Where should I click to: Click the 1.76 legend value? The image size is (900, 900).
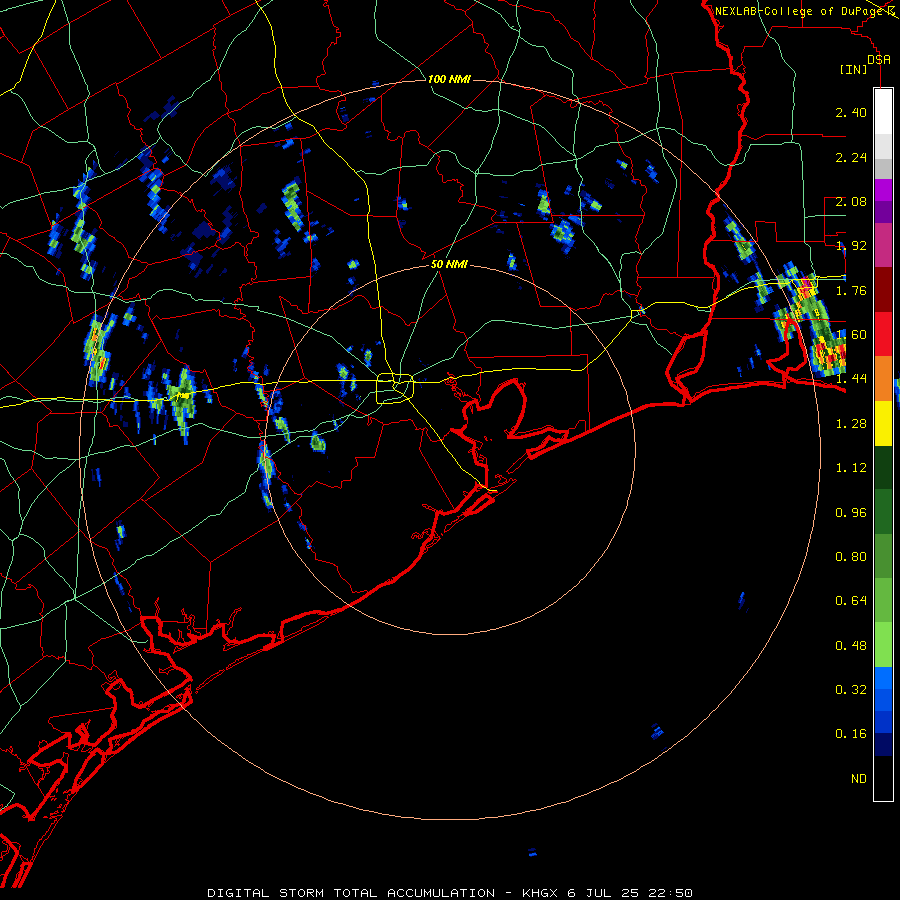click(851, 290)
